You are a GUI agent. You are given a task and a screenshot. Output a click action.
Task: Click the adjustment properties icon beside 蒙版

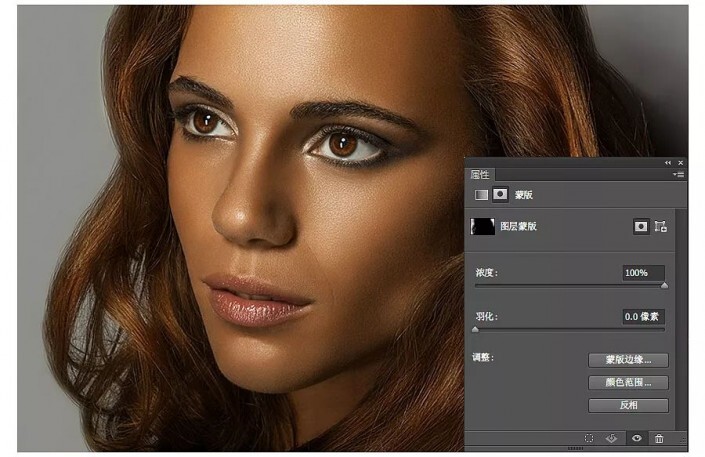(481, 195)
